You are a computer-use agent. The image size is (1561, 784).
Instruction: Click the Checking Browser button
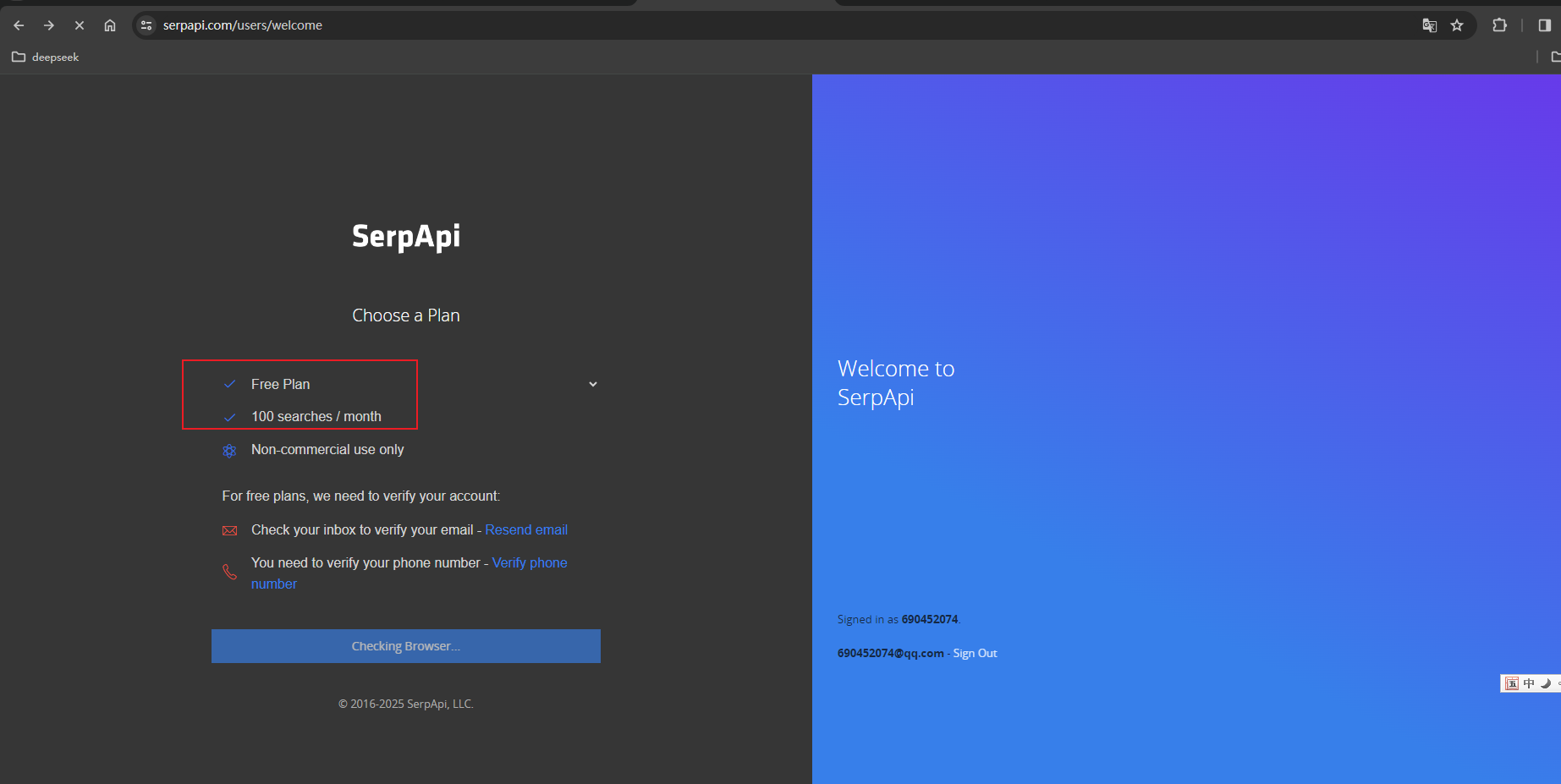pyautogui.click(x=406, y=646)
